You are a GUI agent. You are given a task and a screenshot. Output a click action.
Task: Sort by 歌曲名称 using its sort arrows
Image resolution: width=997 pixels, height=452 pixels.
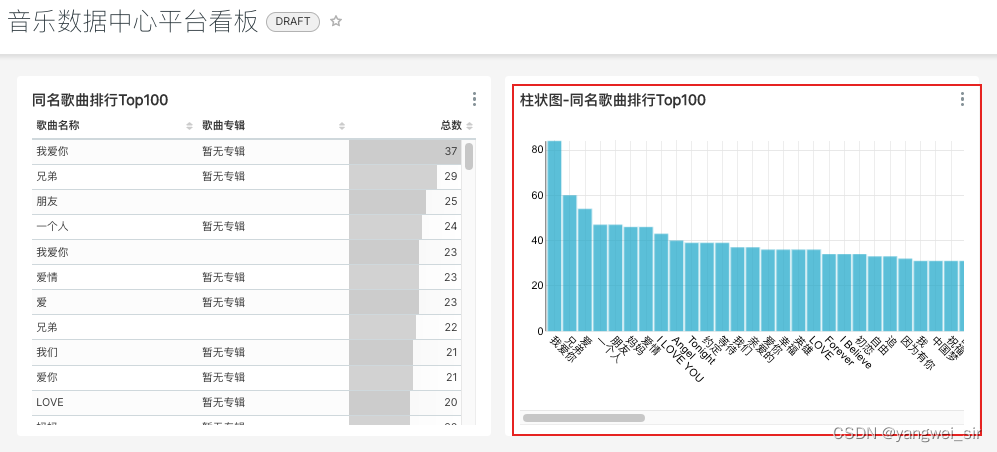pos(189,126)
